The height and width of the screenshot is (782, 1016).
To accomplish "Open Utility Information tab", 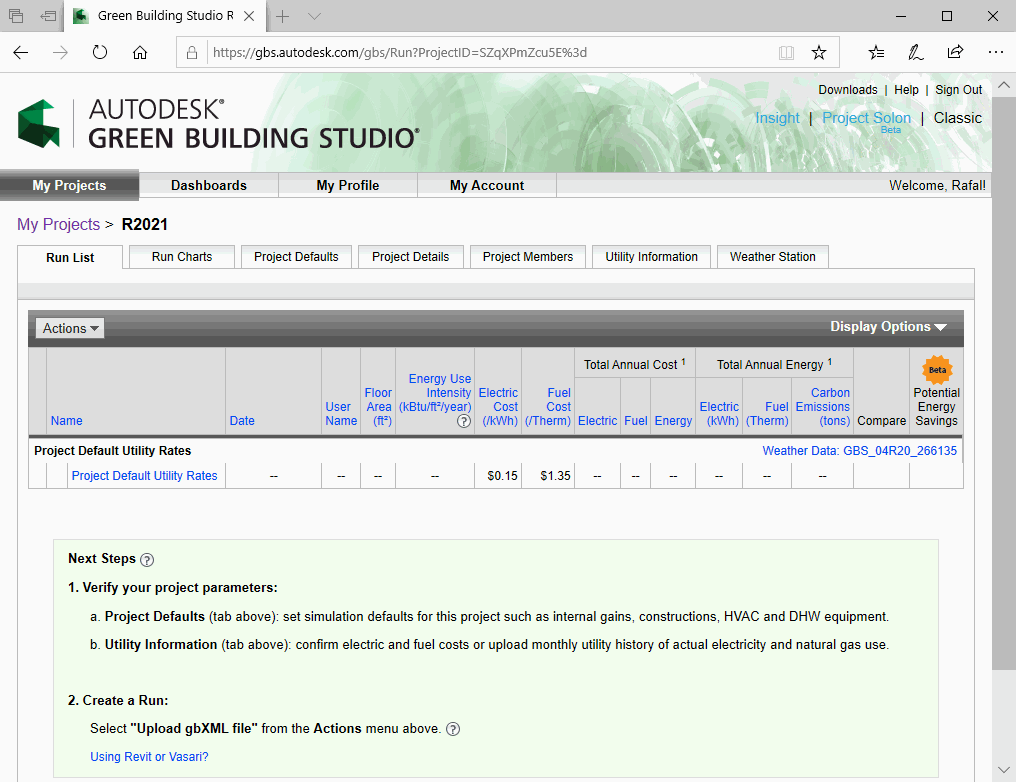I will [x=651, y=257].
